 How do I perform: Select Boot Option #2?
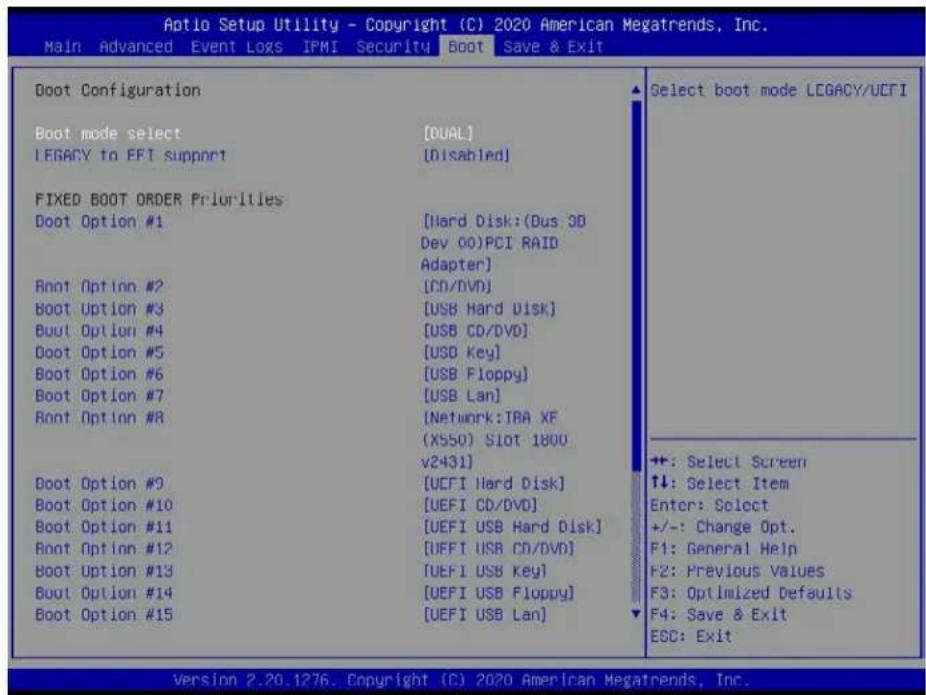coord(99,286)
